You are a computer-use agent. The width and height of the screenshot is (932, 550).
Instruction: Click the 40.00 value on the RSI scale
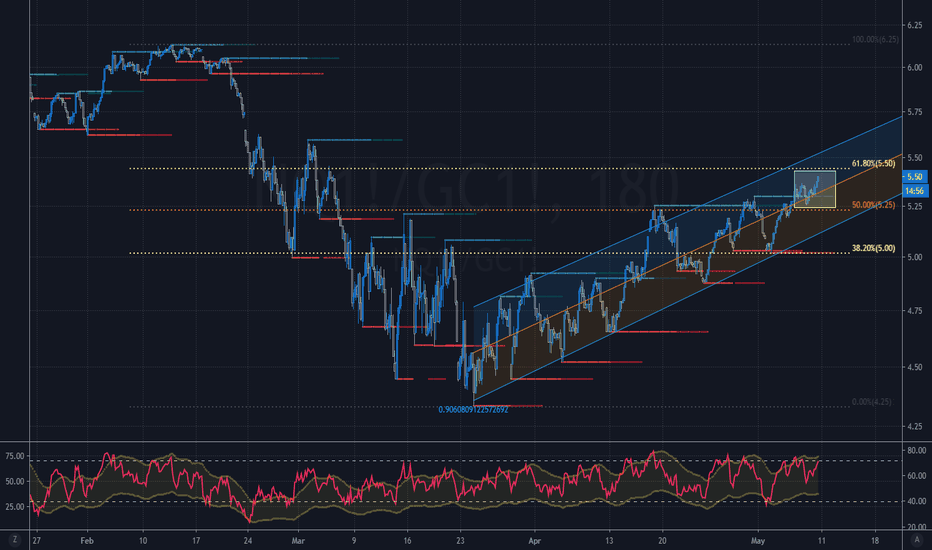[x=917, y=501]
